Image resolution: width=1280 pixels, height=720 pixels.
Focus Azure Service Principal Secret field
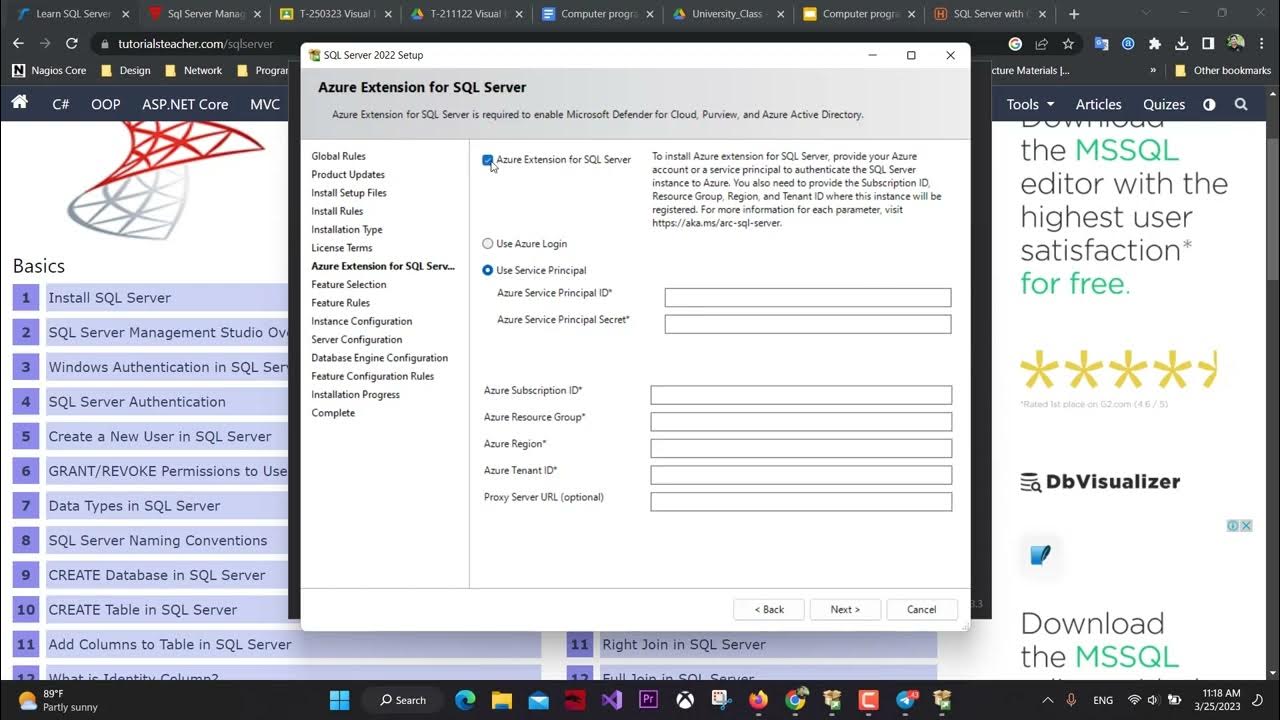808,324
